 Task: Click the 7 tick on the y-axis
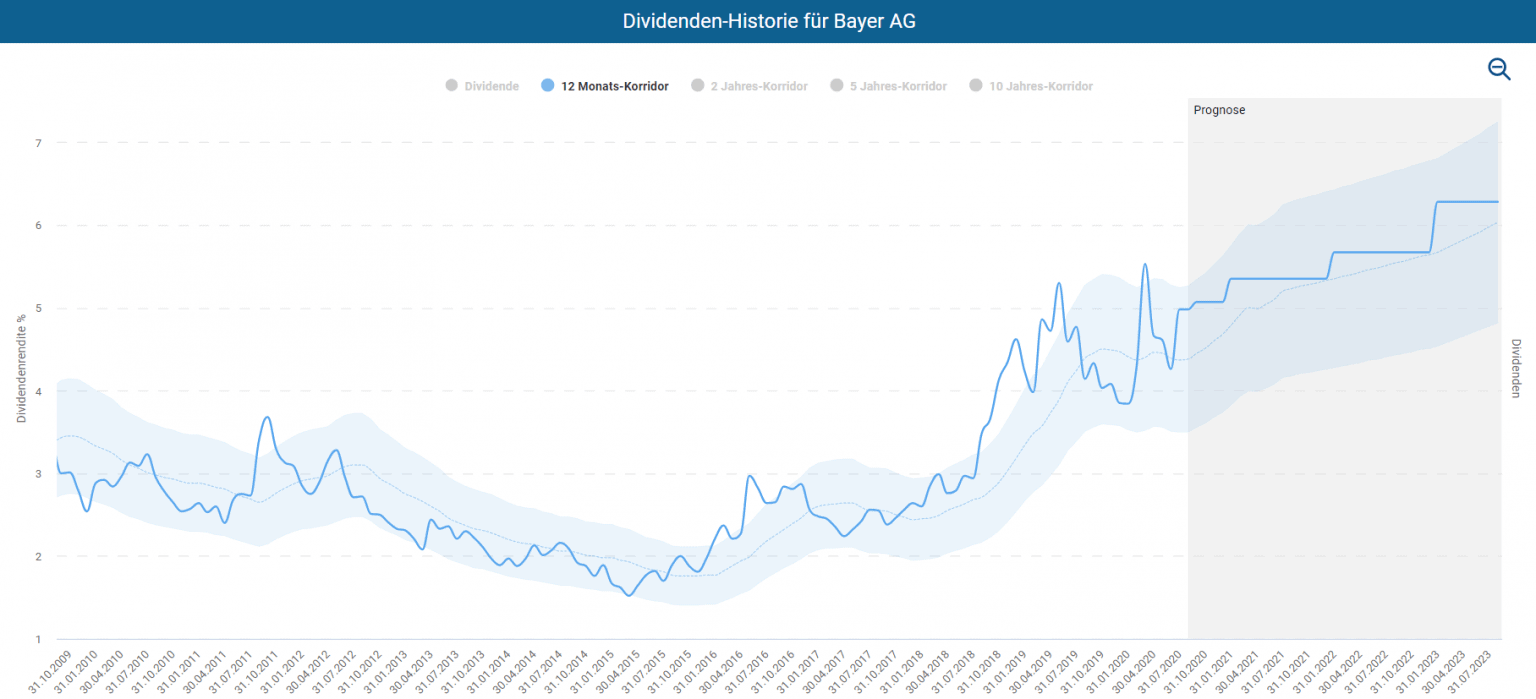pyautogui.click(x=38, y=143)
